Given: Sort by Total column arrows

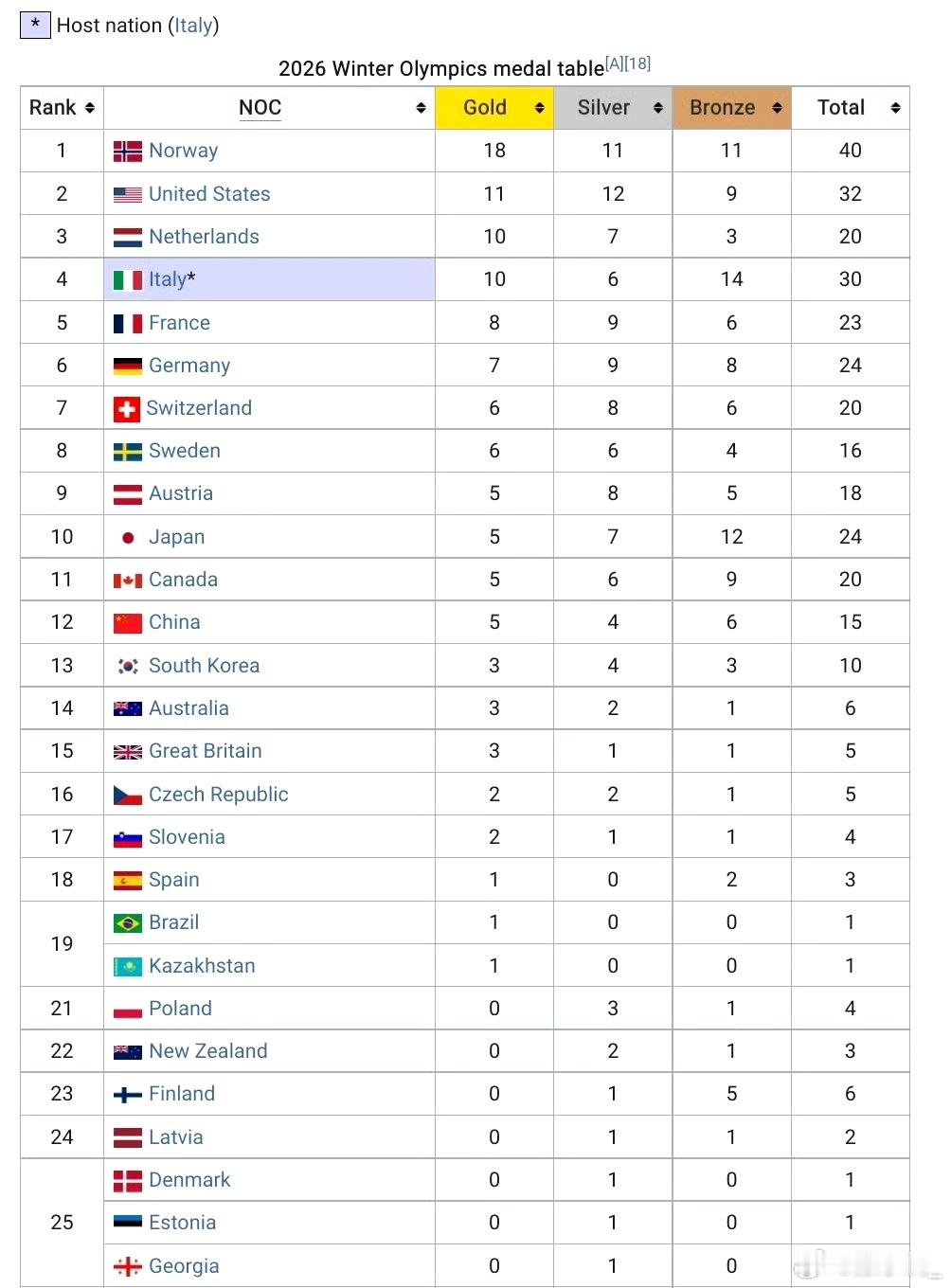Looking at the screenshot, I should pyautogui.click(x=896, y=108).
